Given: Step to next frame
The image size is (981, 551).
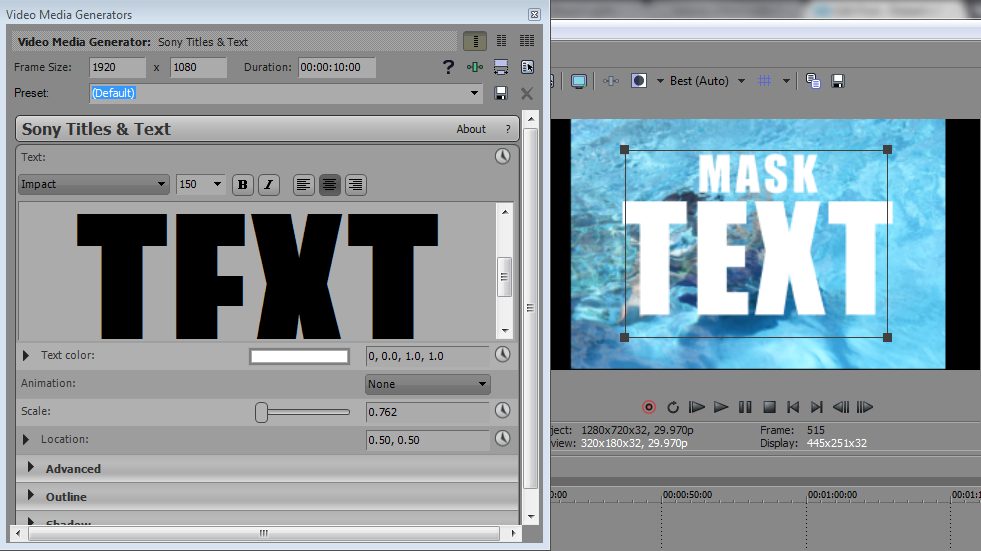Looking at the screenshot, I should [865, 407].
